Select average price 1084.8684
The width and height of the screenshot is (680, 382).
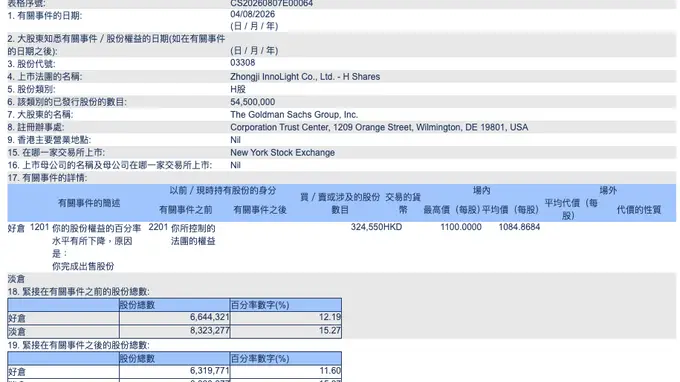pyautogui.click(x=519, y=227)
